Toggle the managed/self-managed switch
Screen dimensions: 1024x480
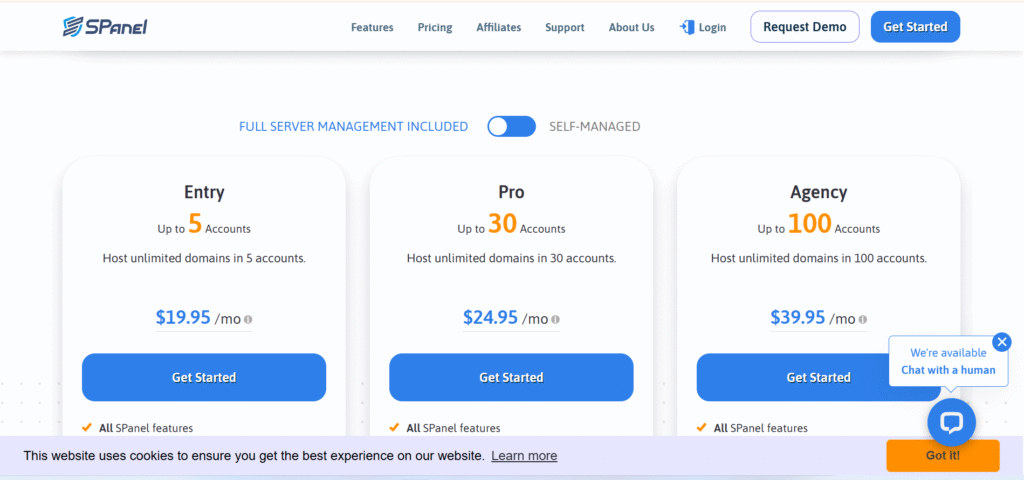511,126
